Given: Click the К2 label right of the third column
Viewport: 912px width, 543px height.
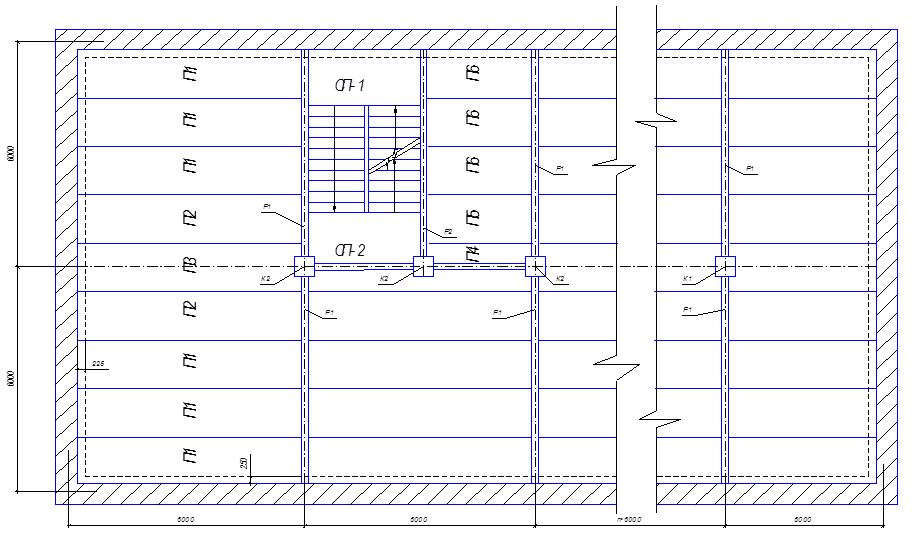Looking at the screenshot, I should tap(560, 279).
